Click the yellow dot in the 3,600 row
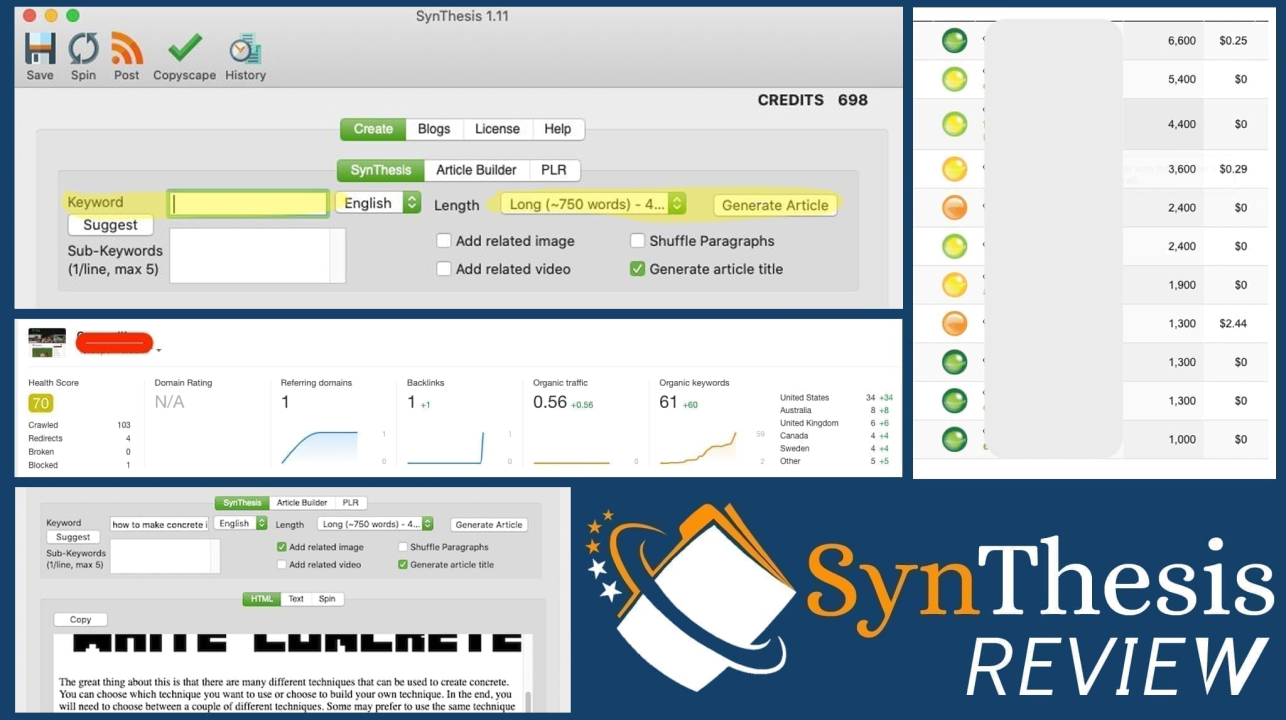This screenshot has height=720, width=1286. (x=955, y=169)
